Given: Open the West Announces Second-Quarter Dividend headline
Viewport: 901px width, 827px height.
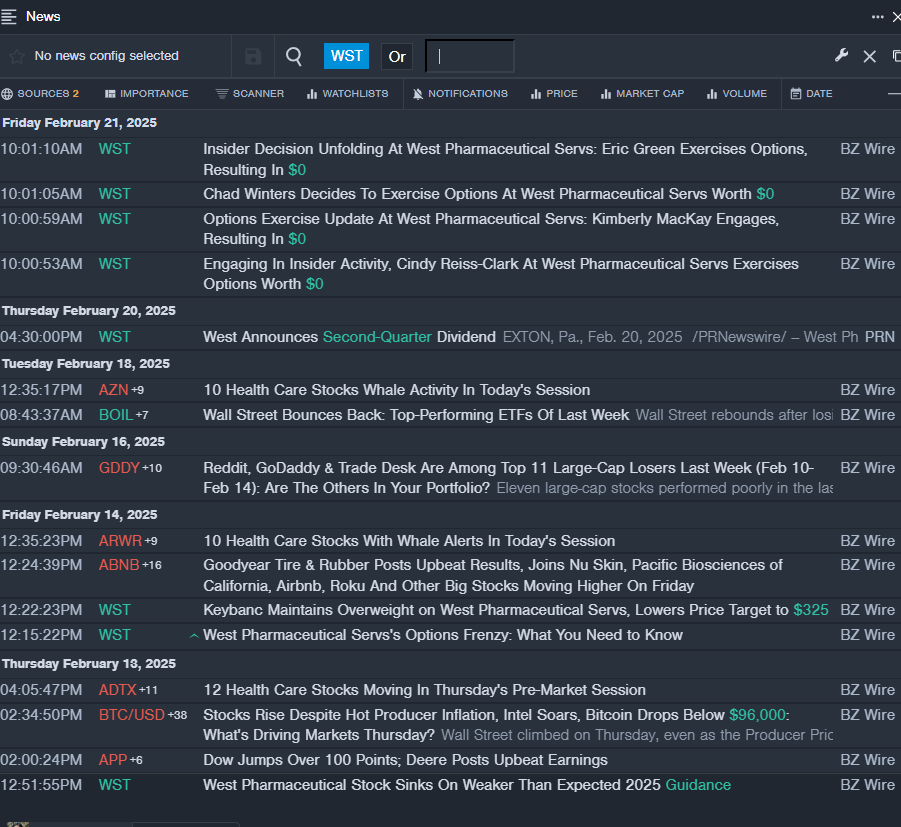Looking at the screenshot, I should click(x=349, y=337).
